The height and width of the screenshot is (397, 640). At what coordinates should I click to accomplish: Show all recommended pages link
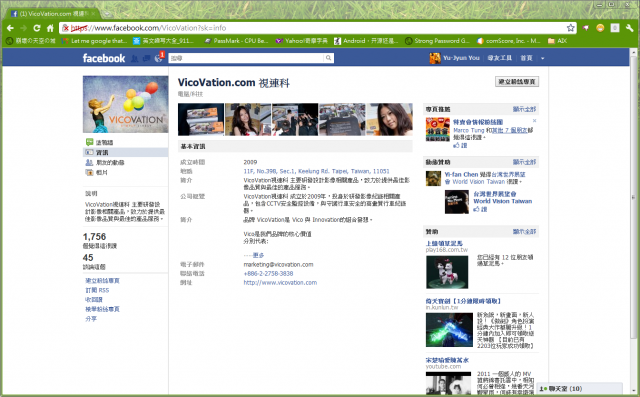(x=524, y=109)
